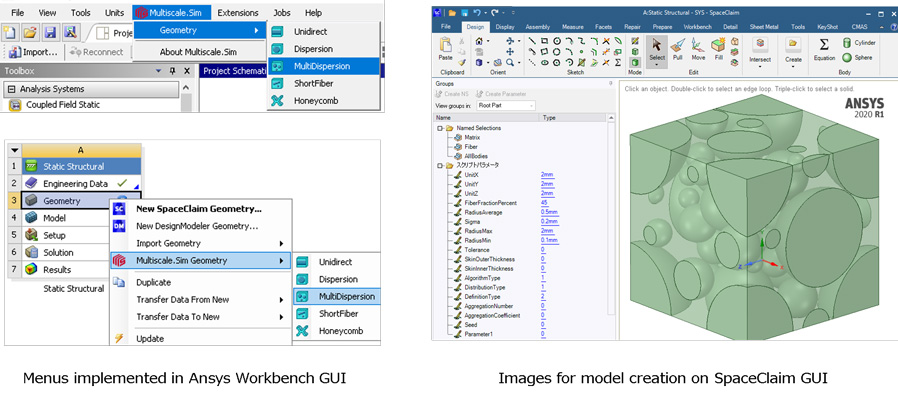
Task: Select the Pull tool in Edit group
Action: click(x=678, y=48)
